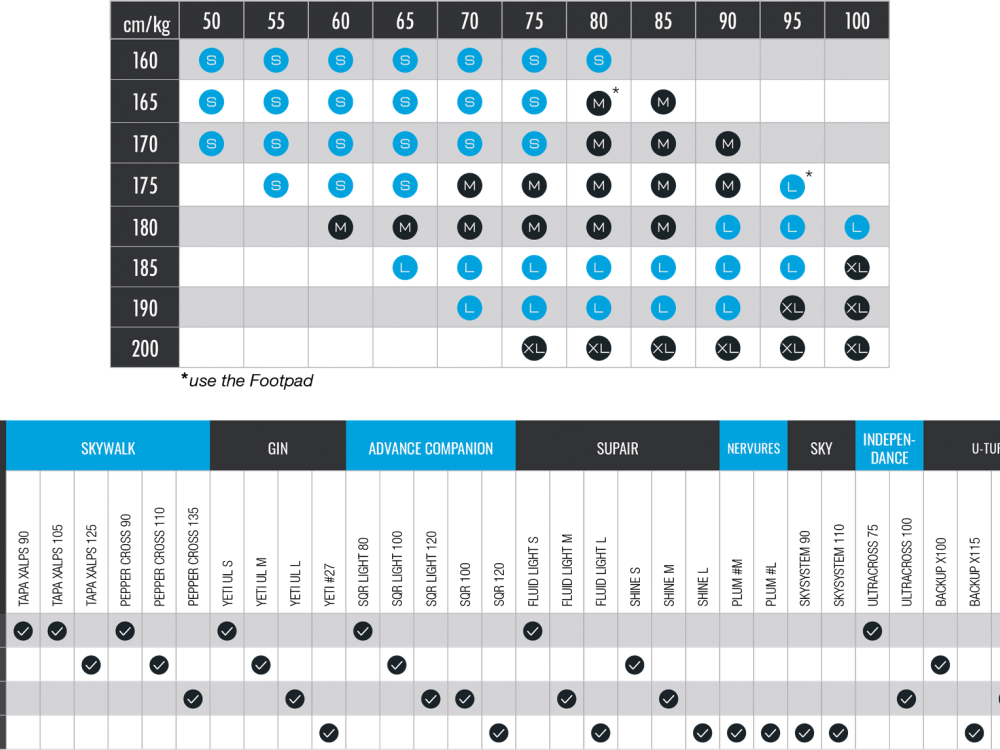The height and width of the screenshot is (750, 1000).
Task: Toggle the top-row checkmark under ADVANCE COMPANION
Action: coord(362,631)
